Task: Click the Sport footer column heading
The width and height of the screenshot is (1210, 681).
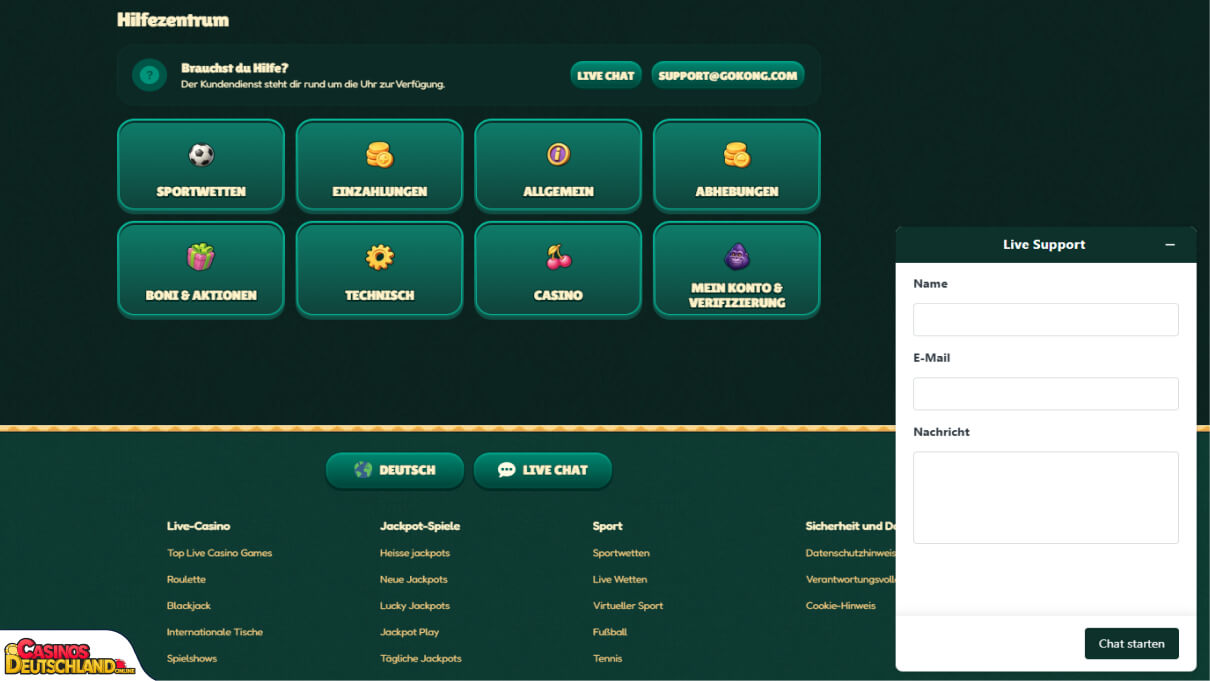Action: [x=608, y=526]
